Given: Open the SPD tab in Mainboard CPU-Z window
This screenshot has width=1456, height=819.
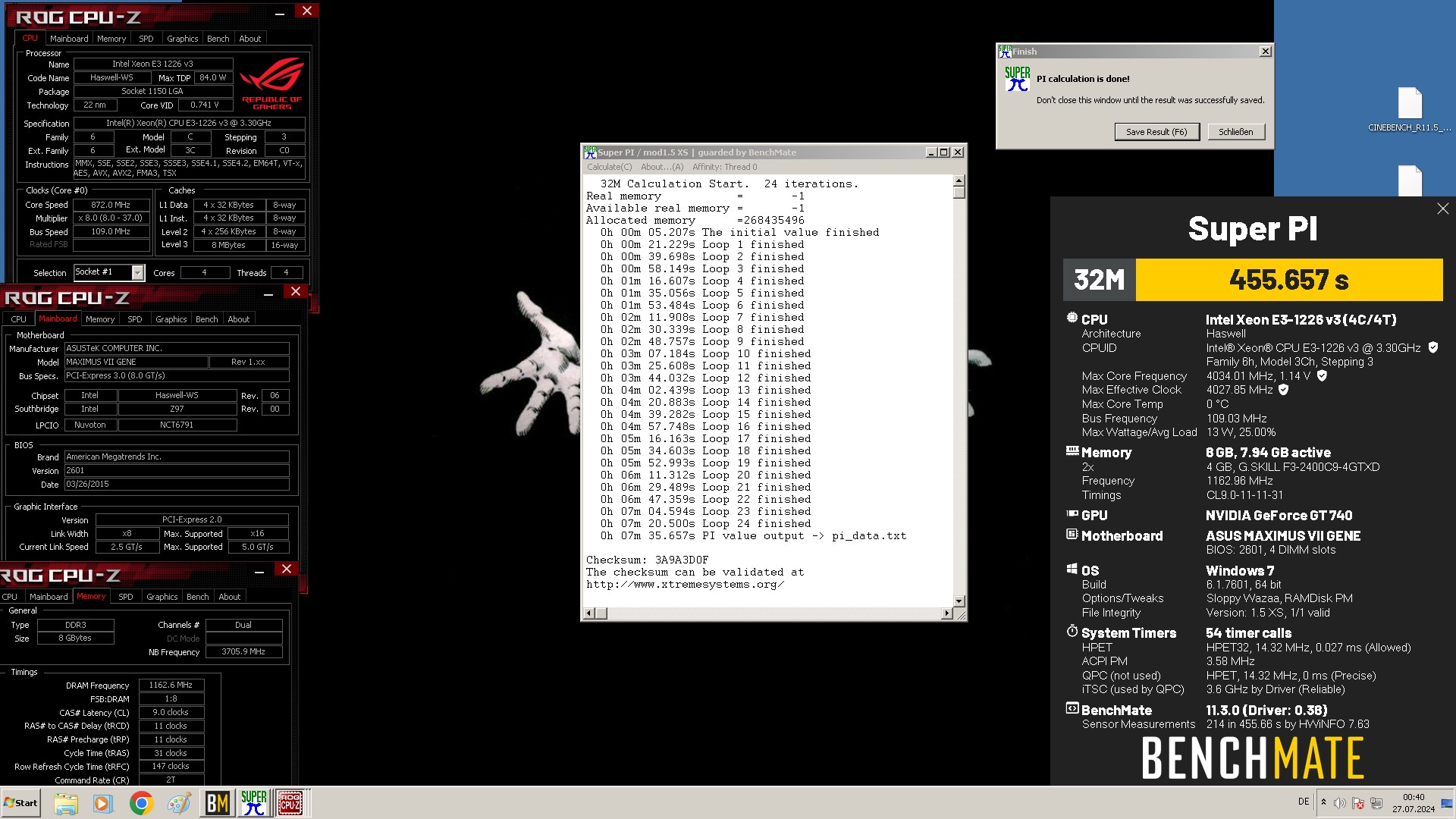Looking at the screenshot, I should pos(135,319).
